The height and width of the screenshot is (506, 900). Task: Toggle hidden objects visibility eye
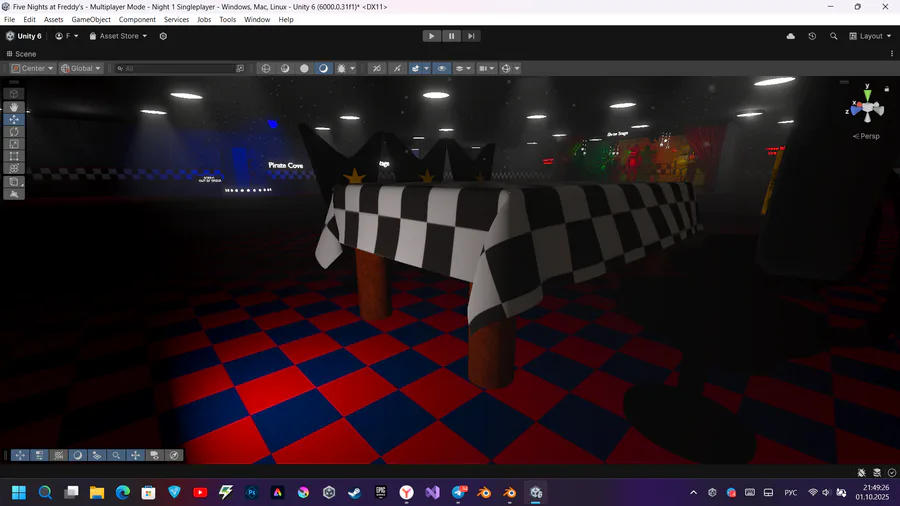coord(441,68)
